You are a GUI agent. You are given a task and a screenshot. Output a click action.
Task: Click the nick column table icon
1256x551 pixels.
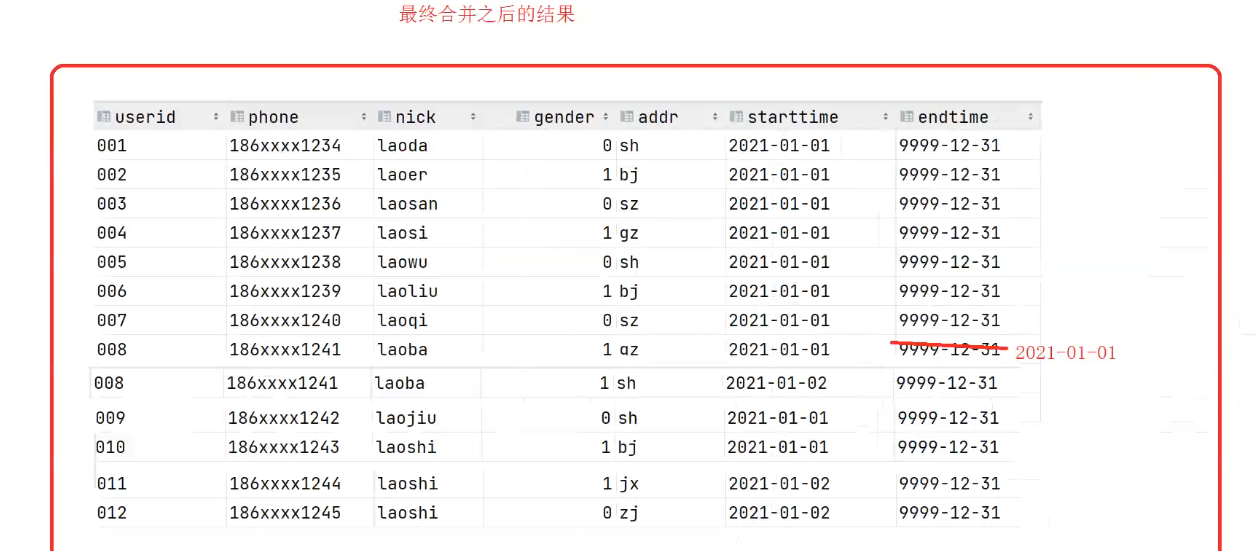click(385, 117)
